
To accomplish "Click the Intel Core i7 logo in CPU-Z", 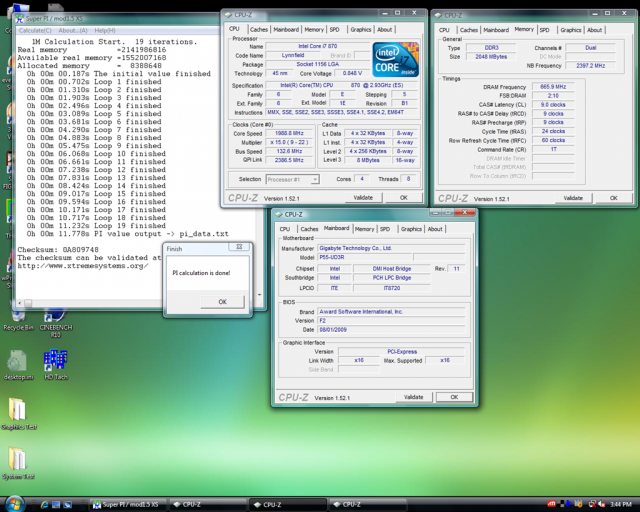I will coord(395,60).
